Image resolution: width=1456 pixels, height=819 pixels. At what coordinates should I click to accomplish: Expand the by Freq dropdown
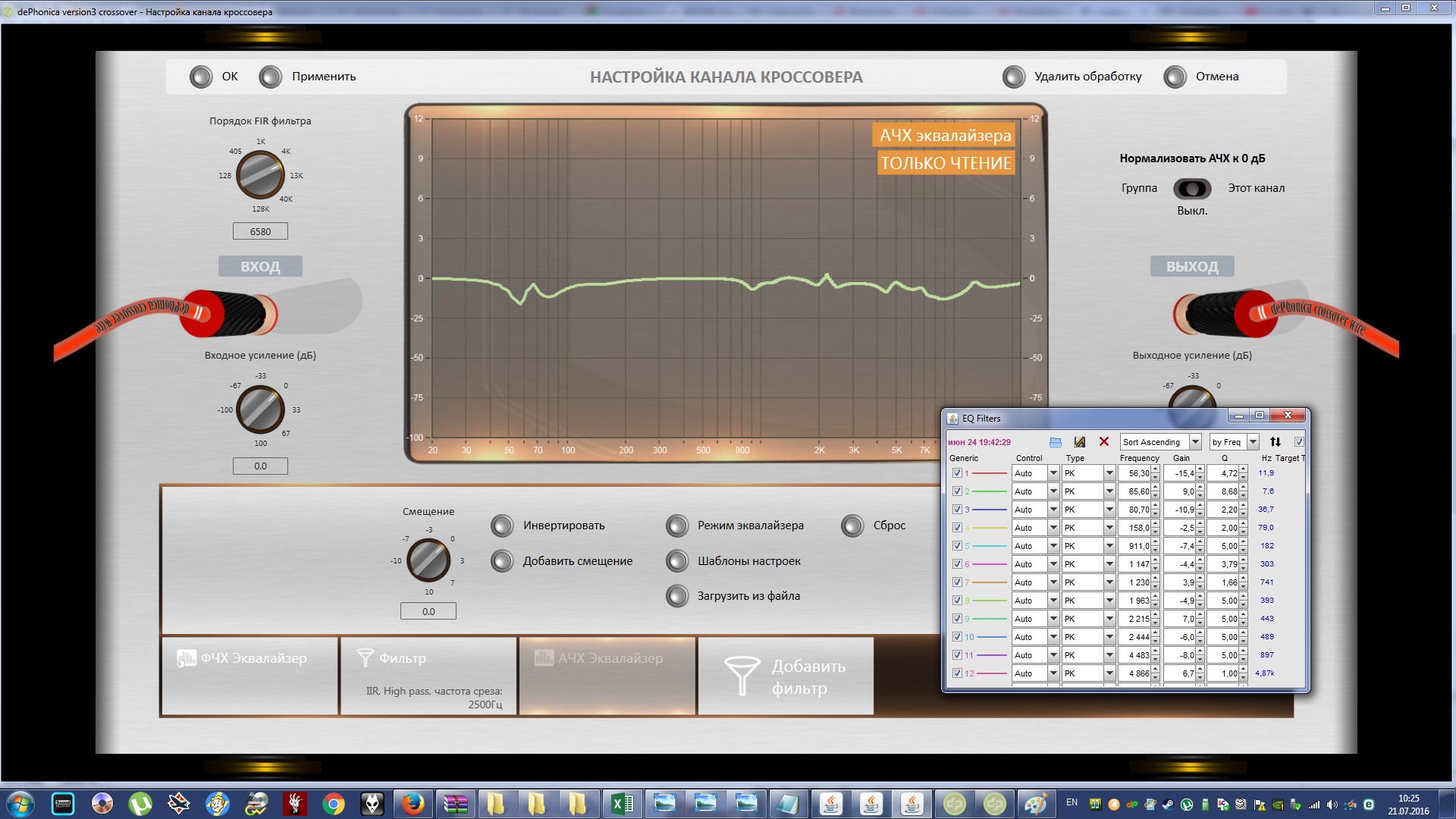(x=1253, y=442)
